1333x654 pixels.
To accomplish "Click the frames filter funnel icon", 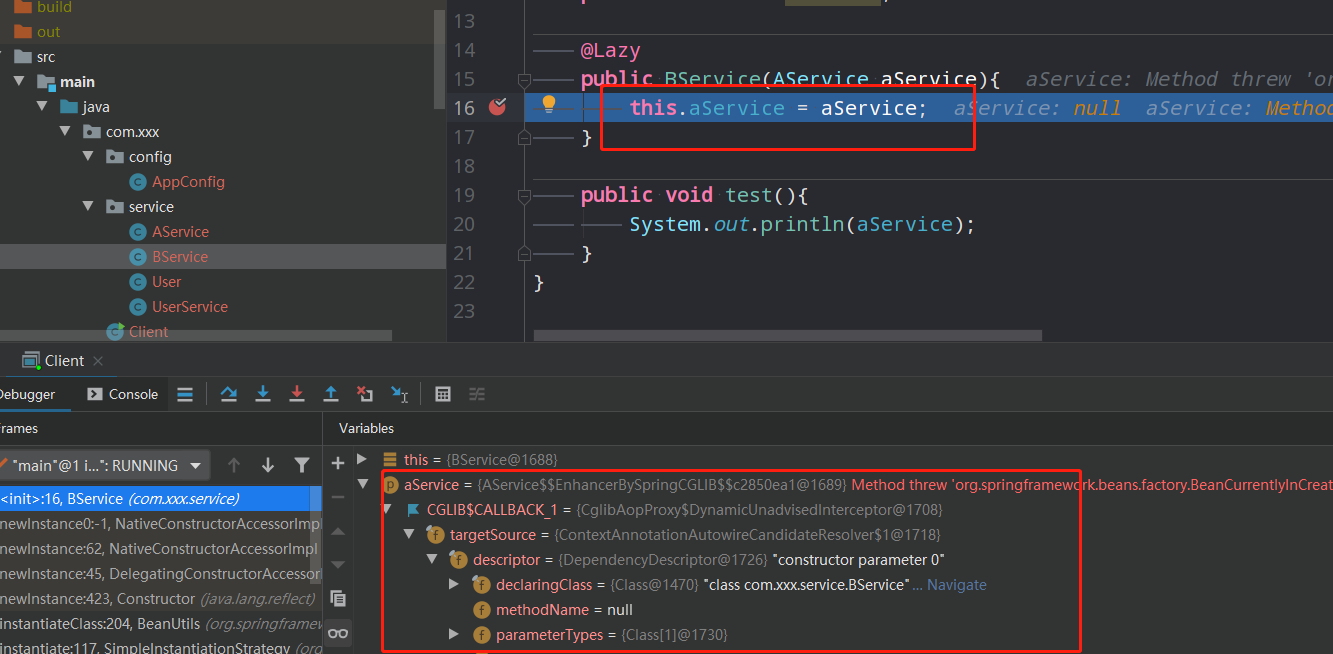I will click(x=302, y=465).
